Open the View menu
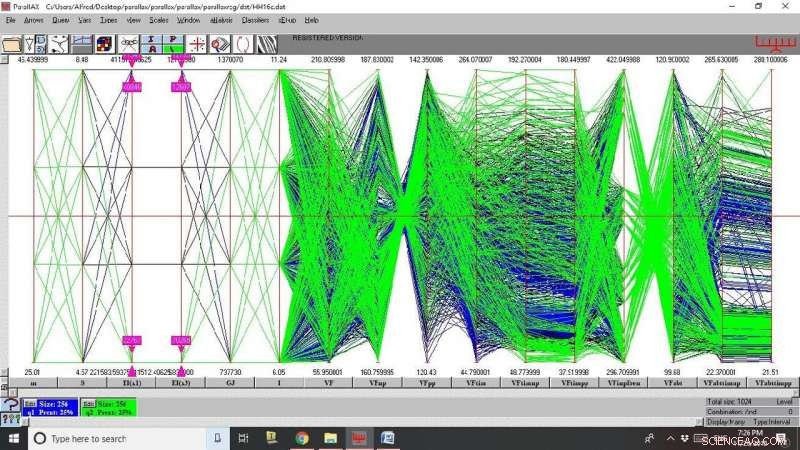The height and width of the screenshot is (450, 800). (x=133, y=20)
